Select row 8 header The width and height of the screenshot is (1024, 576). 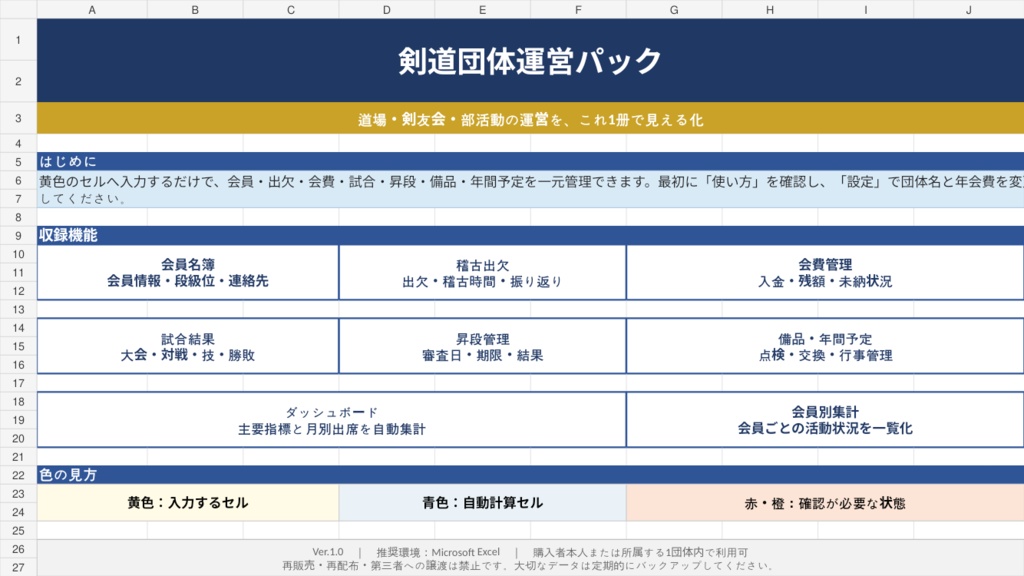click(18, 217)
